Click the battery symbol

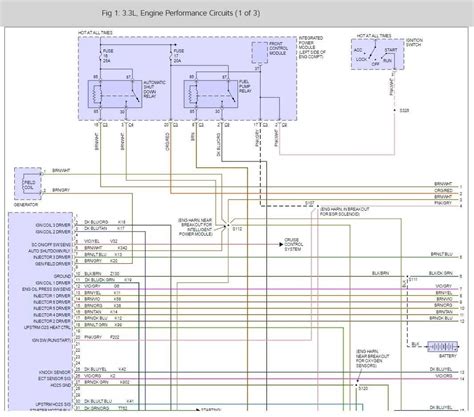click(443, 347)
